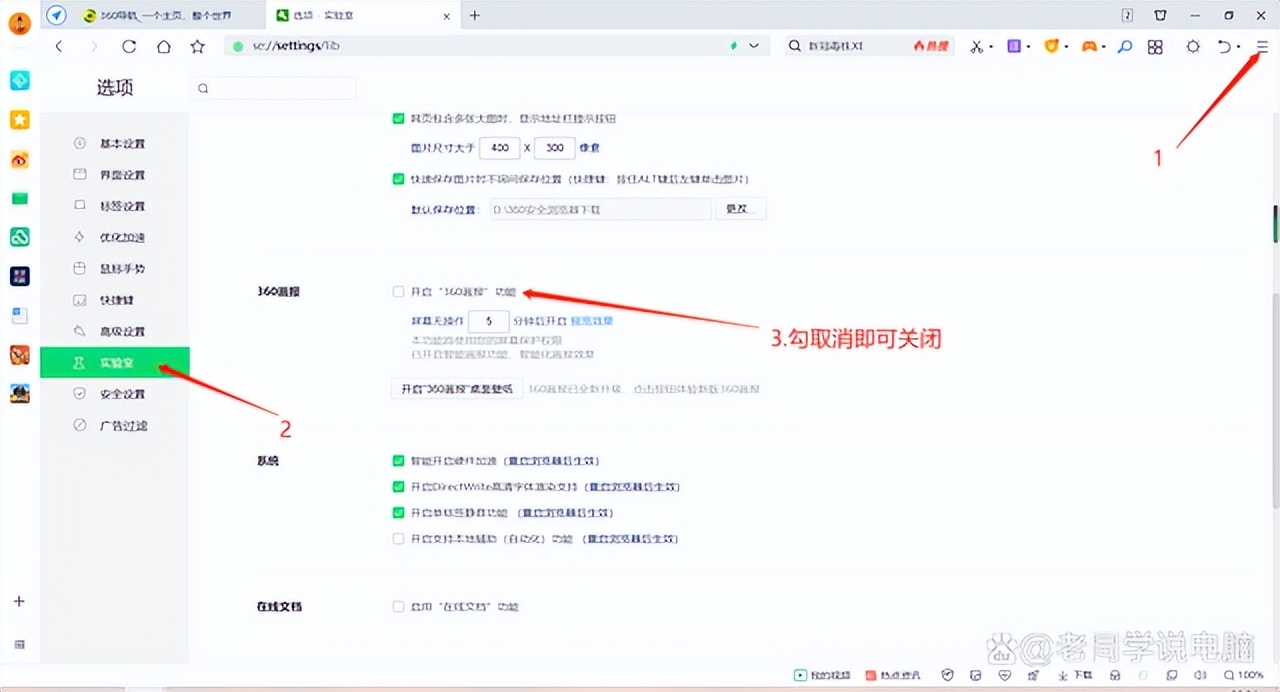Click the orange avatar icon in sidebar
This screenshot has width=1280, height=692.
tap(20, 23)
